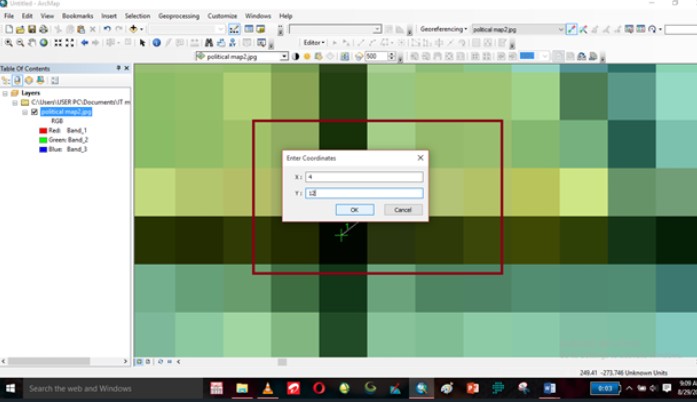This screenshot has width=697, height=402.
Task: Click the Fixed Zoom In icon
Action: click(58, 43)
